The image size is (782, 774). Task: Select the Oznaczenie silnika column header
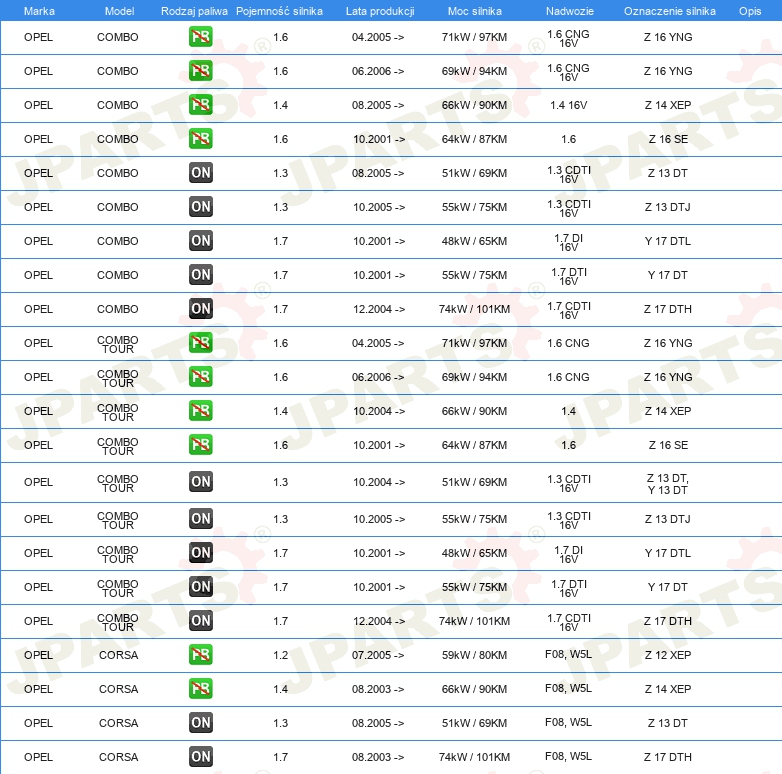tap(669, 11)
